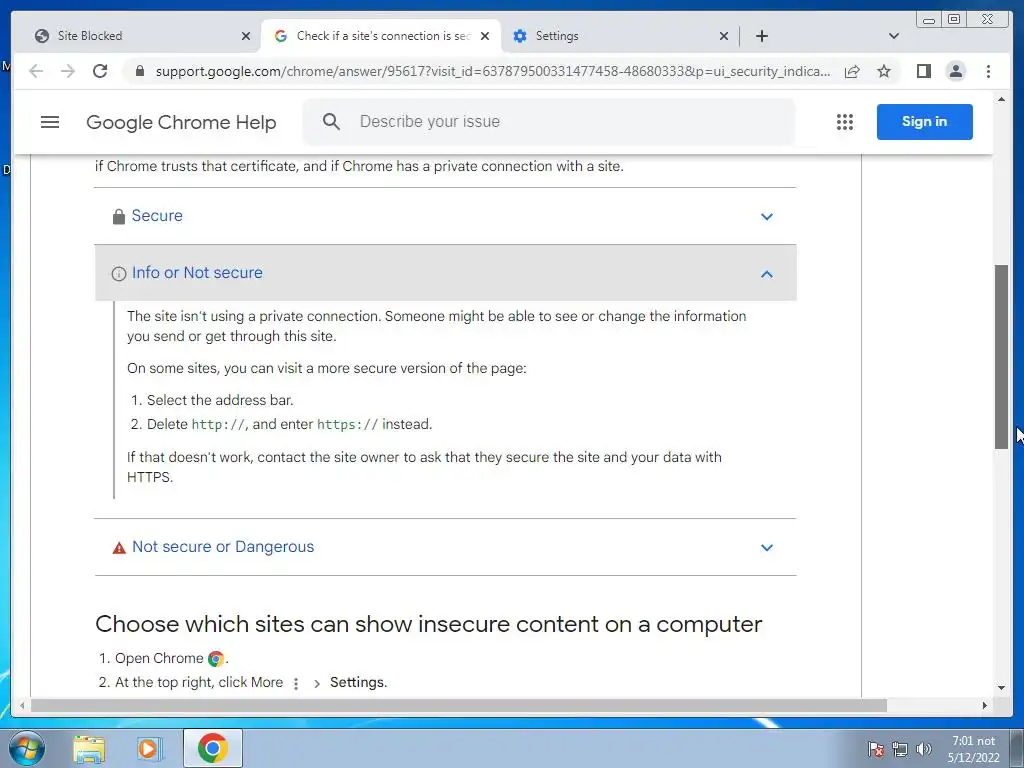Image resolution: width=1024 pixels, height=768 pixels.
Task: Switch to the Settings tab
Action: (618, 36)
